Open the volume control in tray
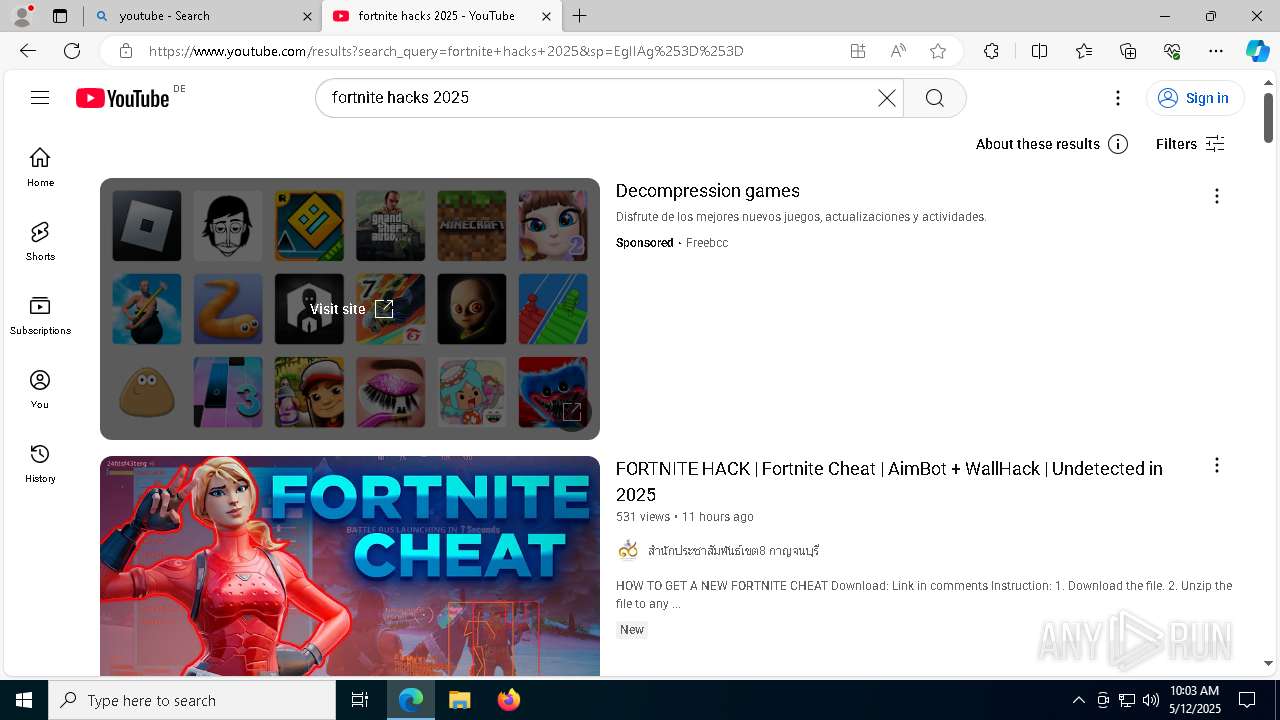The image size is (1280, 720). point(1150,700)
